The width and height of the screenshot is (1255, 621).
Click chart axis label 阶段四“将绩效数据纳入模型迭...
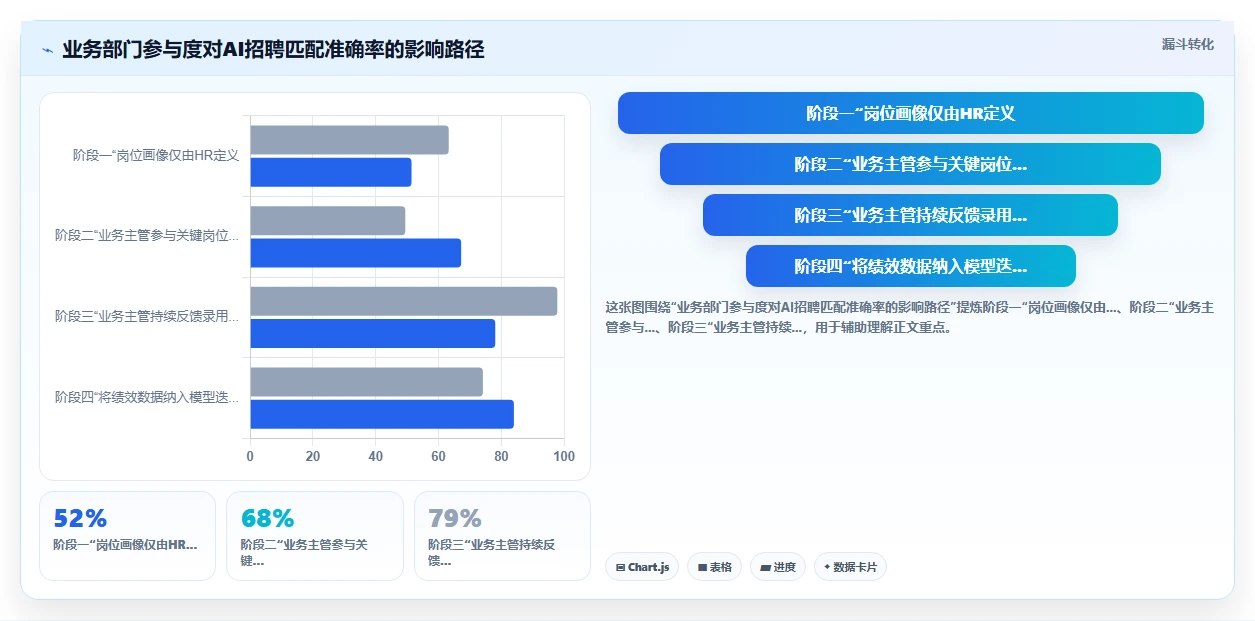147,397
